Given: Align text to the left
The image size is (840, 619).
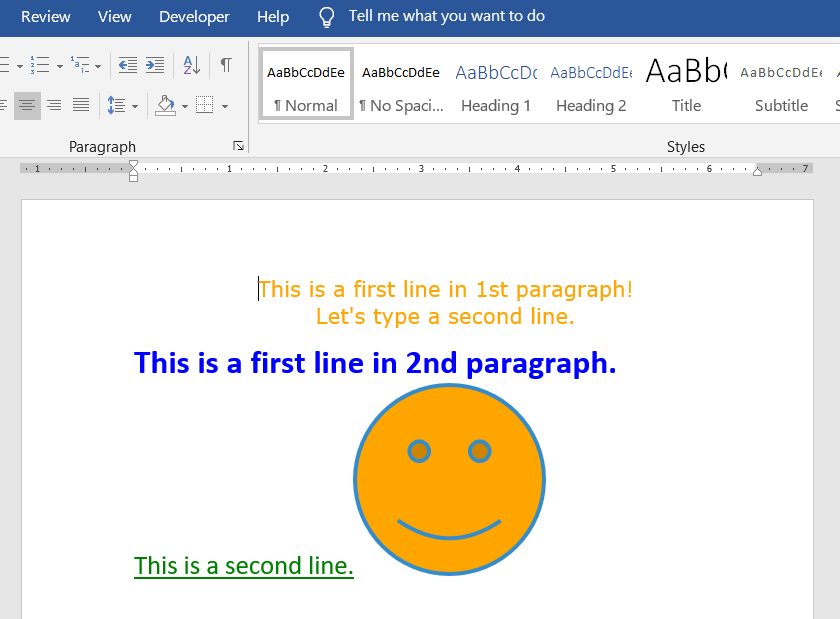Looking at the screenshot, I should (x=4, y=104).
